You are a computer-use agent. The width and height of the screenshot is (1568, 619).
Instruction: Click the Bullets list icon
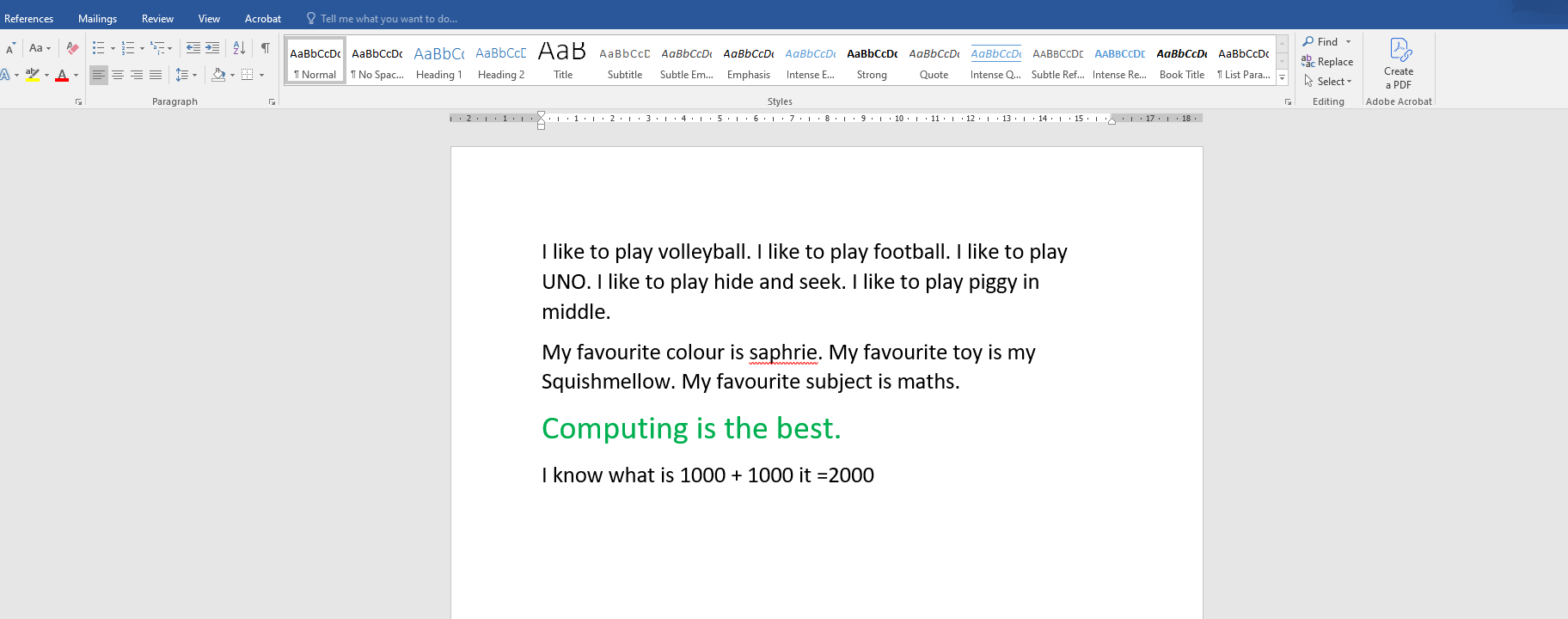[99, 48]
